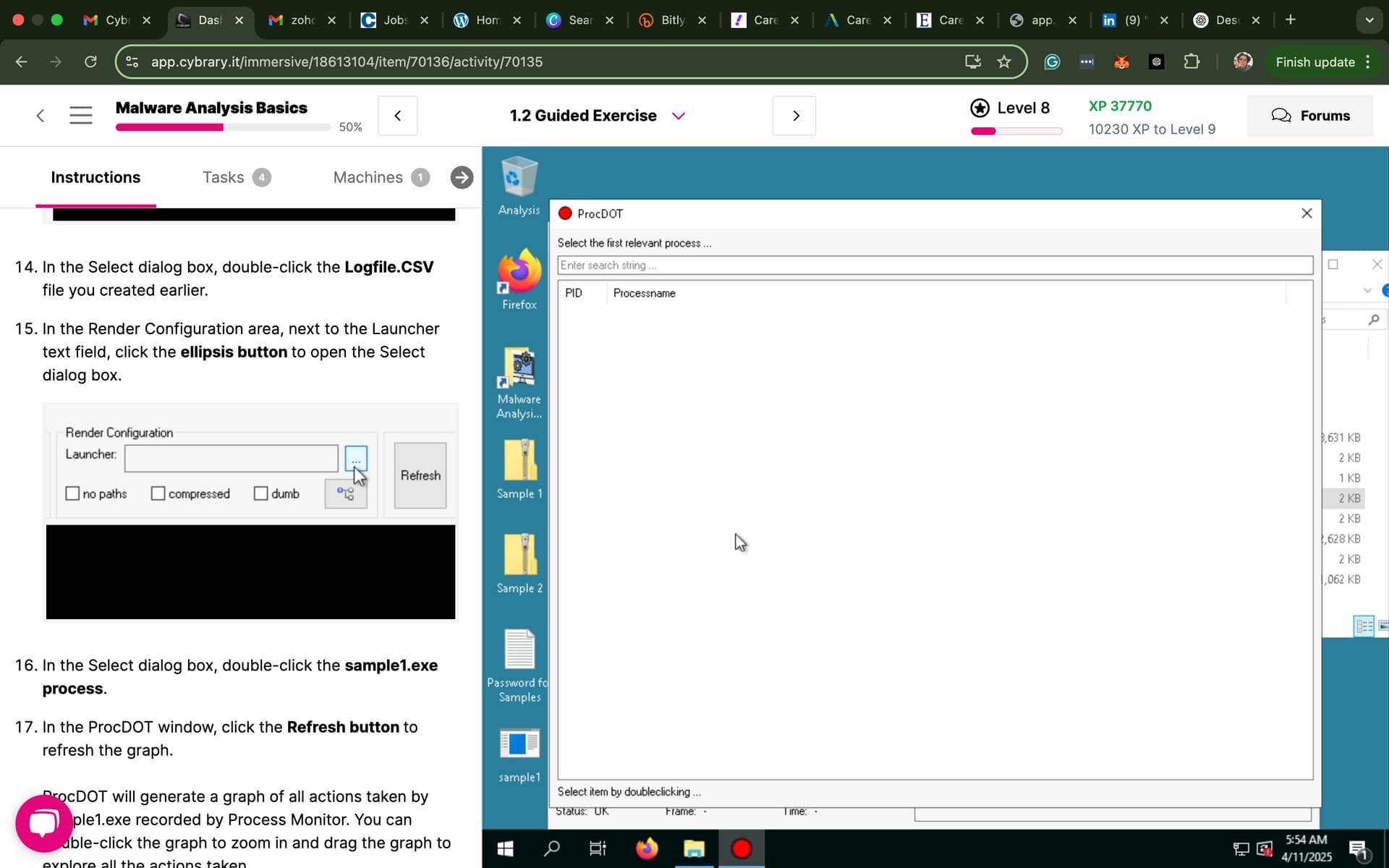
Task: Click the hamburger menu beside the course title
Action: 81,115
